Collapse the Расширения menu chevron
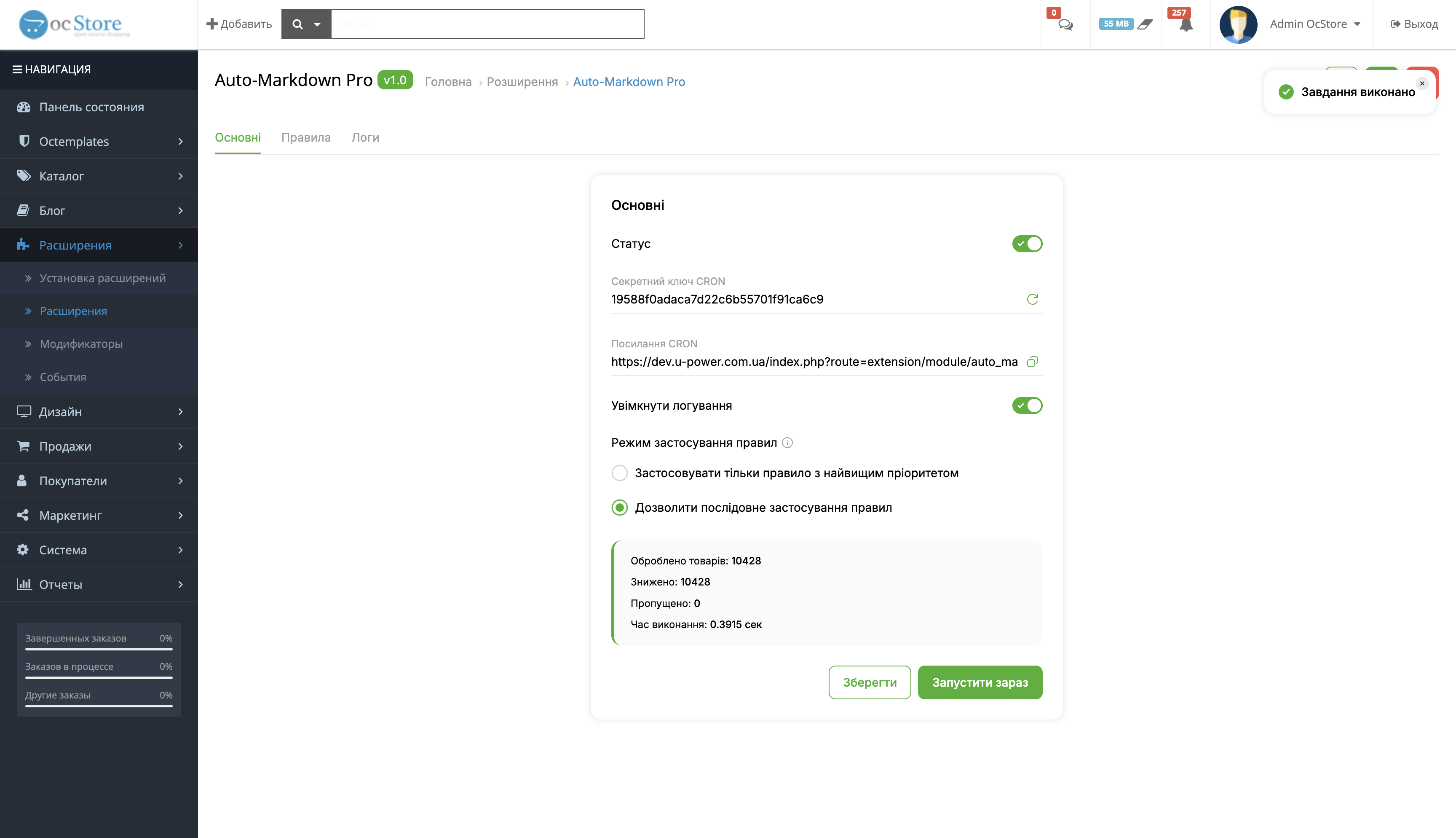This screenshot has width=1456, height=838. pos(181,244)
